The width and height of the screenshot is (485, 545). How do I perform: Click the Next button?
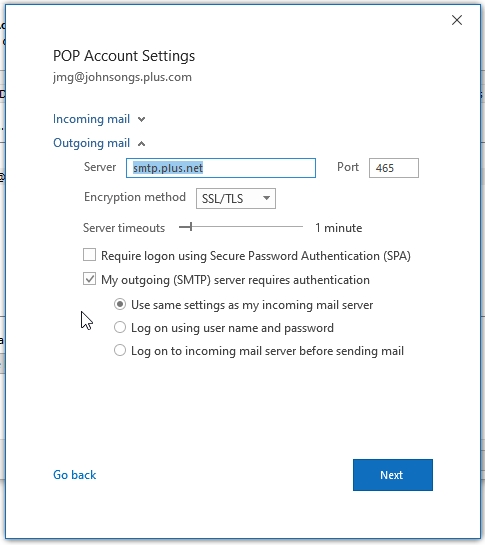pos(393,475)
